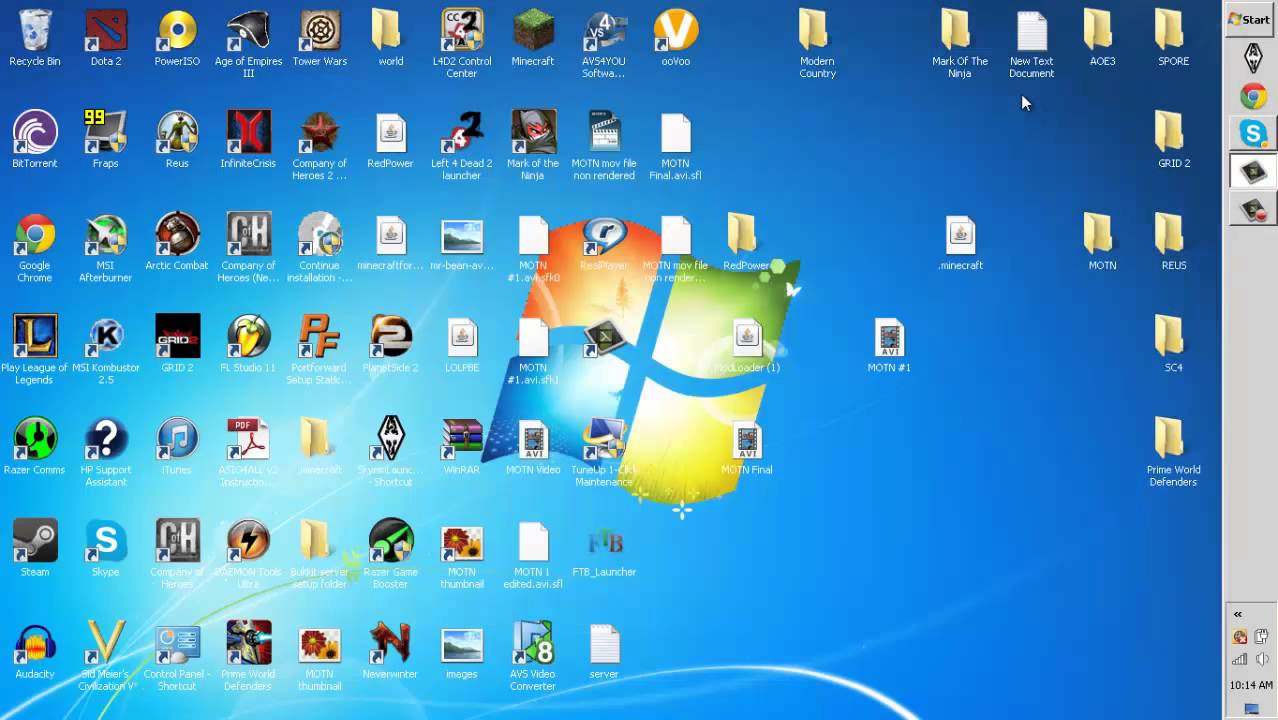This screenshot has width=1278, height=720.
Task: Switch to Skype in the taskbar
Action: [x=1253, y=134]
